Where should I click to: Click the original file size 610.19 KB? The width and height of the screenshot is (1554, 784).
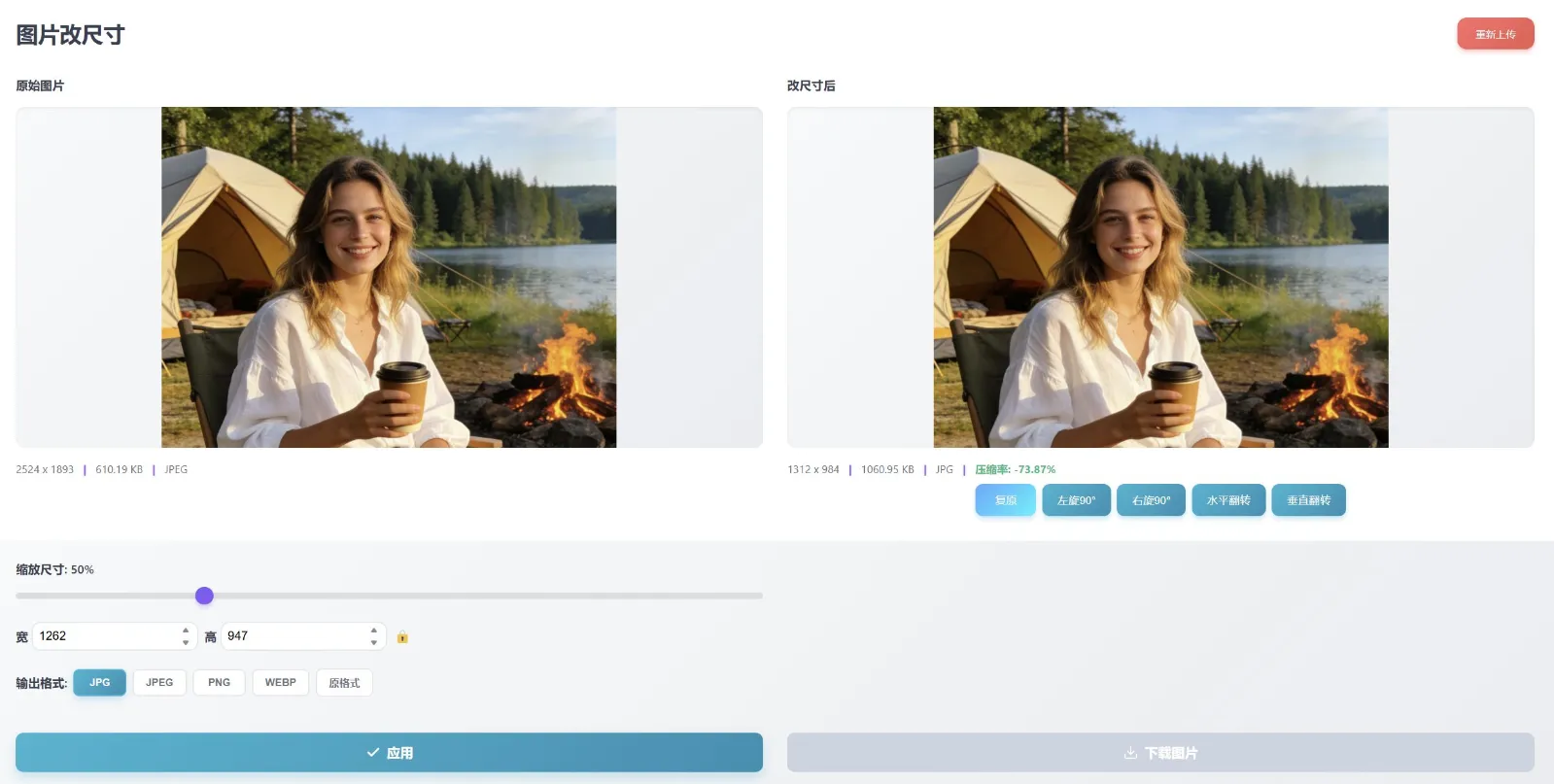pyautogui.click(x=119, y=469)
